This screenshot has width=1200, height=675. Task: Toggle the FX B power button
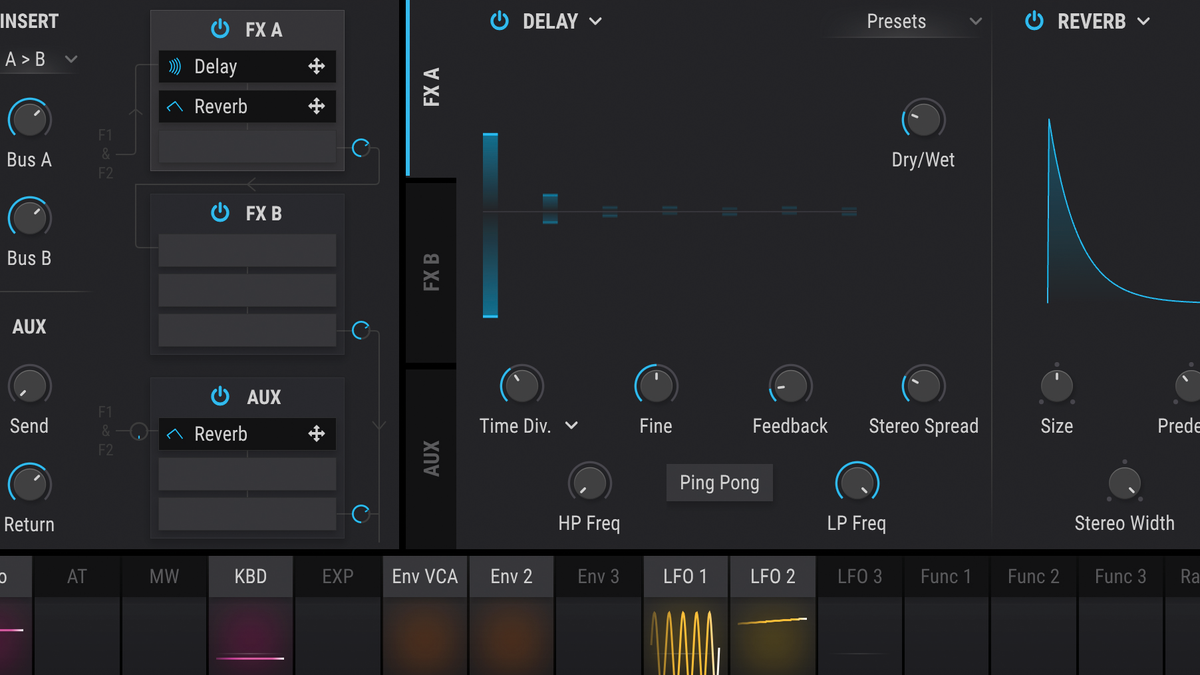tap(220, 213)
